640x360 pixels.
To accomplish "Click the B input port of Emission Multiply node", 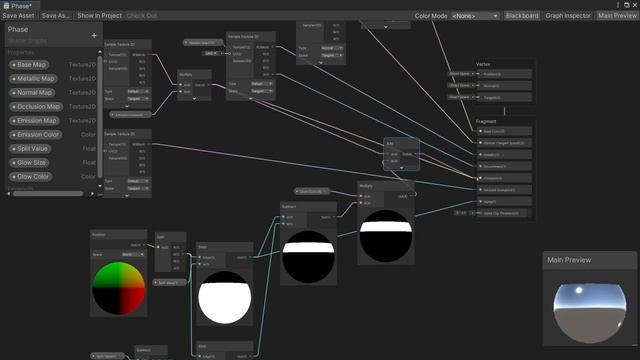I will 181,92.
